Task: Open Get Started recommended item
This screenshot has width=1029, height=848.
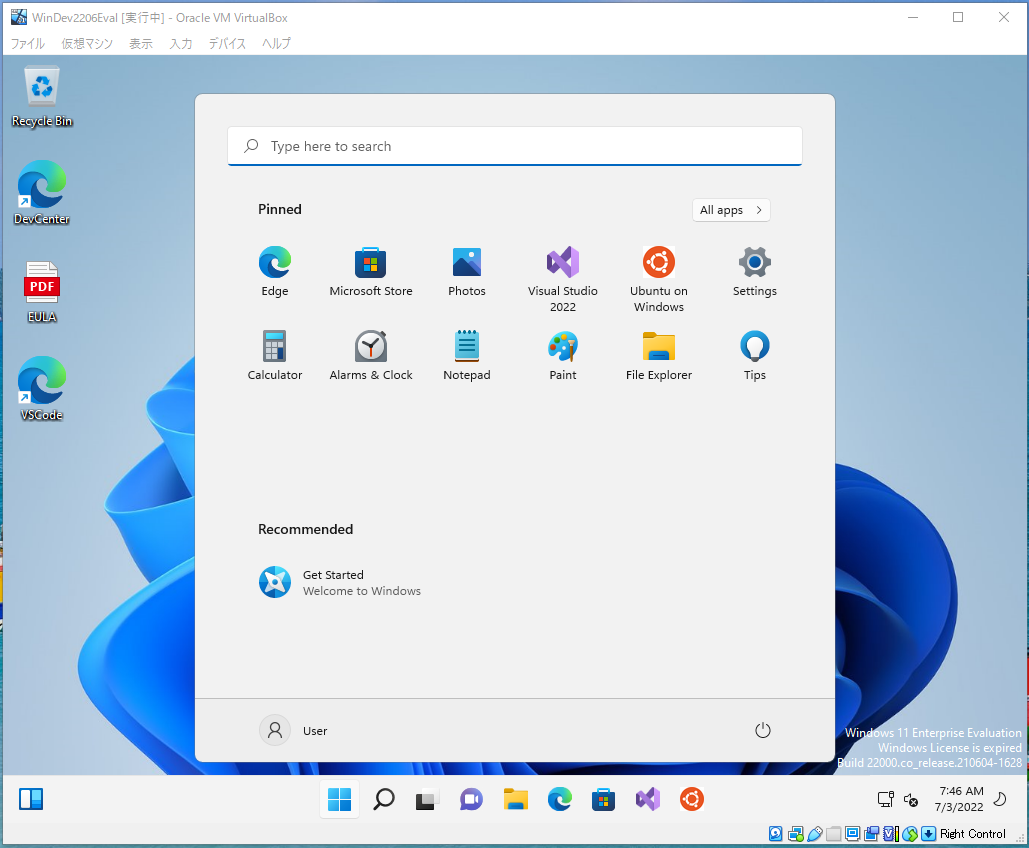Action: (340, 582)
